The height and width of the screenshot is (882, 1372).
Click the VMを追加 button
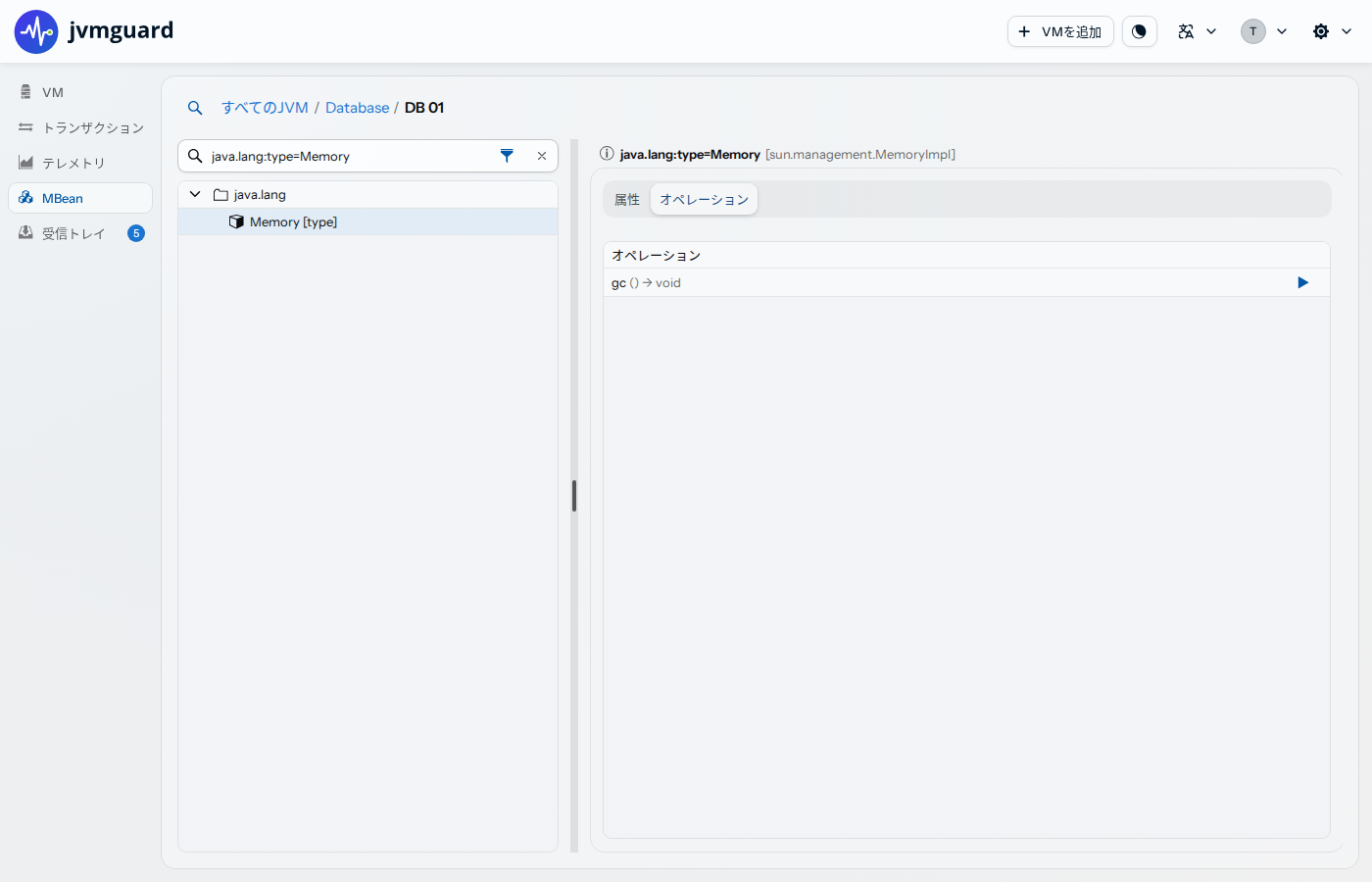point(1060,31)
